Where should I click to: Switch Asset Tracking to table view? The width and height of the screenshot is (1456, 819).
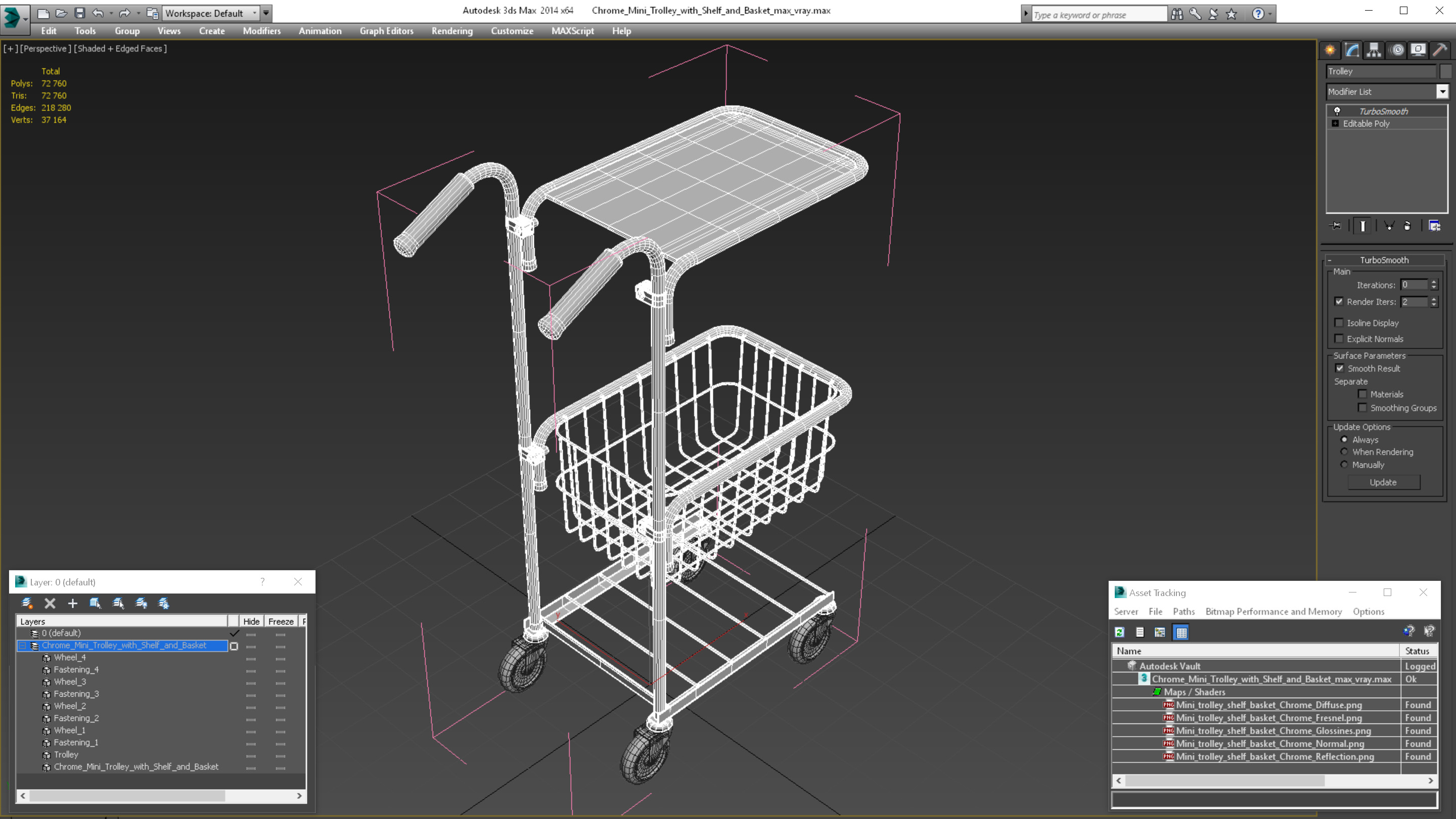point(1181,632)
